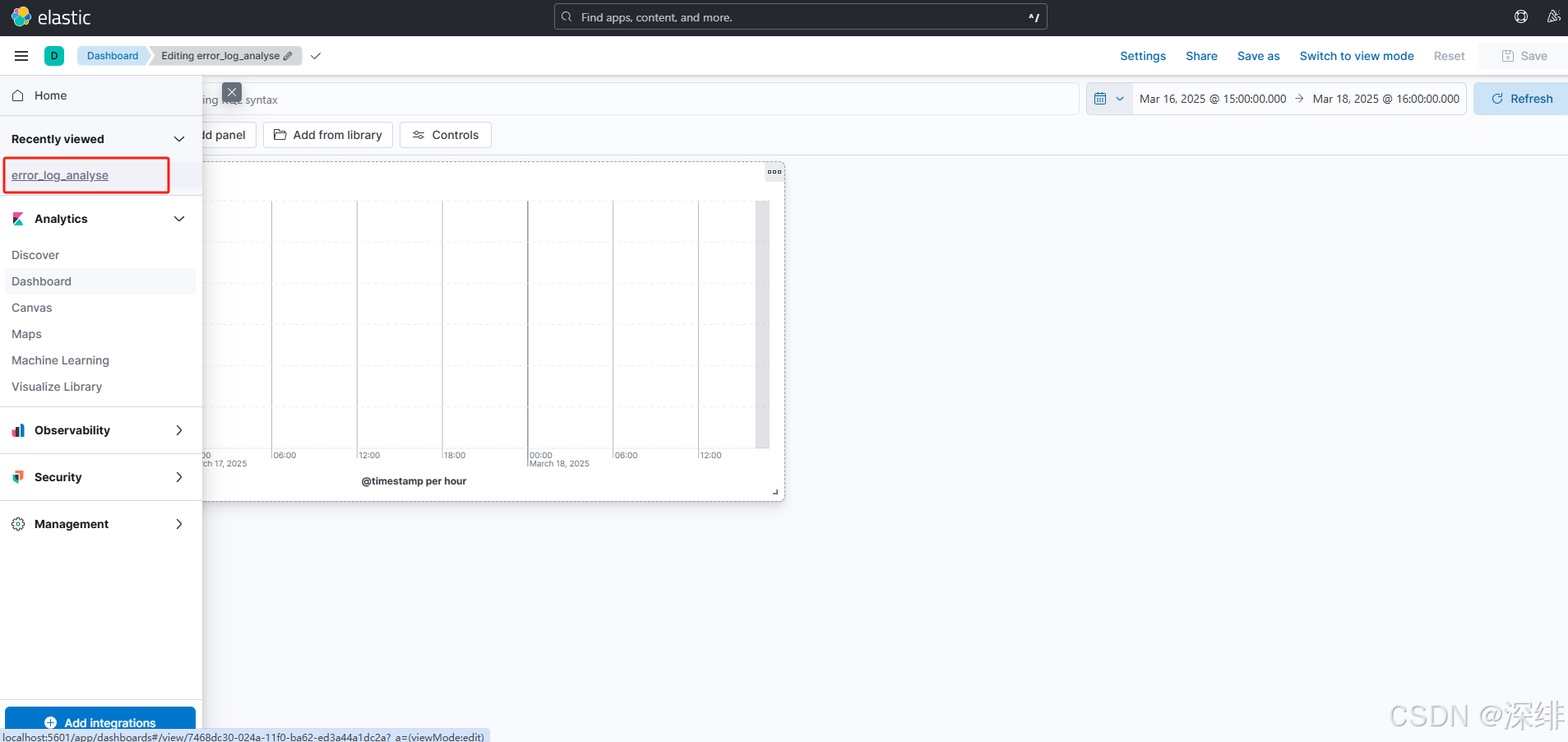Open the Controls menu
This screenshot has width=1568, height=742.
pos(446,135)
